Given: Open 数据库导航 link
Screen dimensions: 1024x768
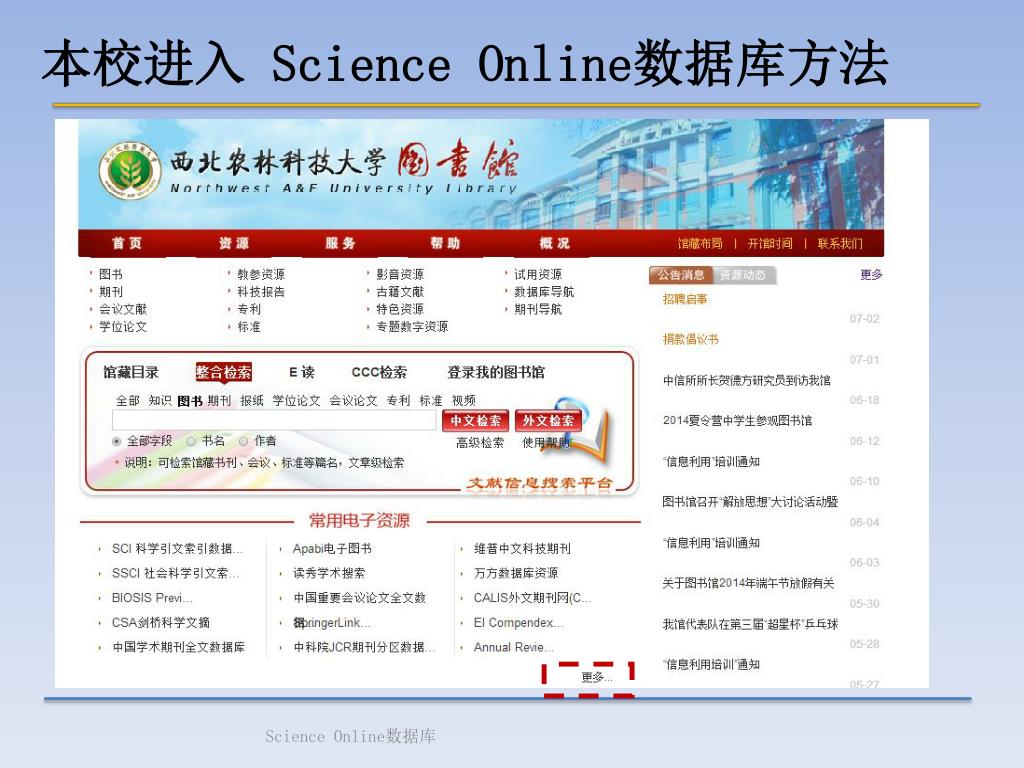Looking at the screenshot, I should 544,291.
